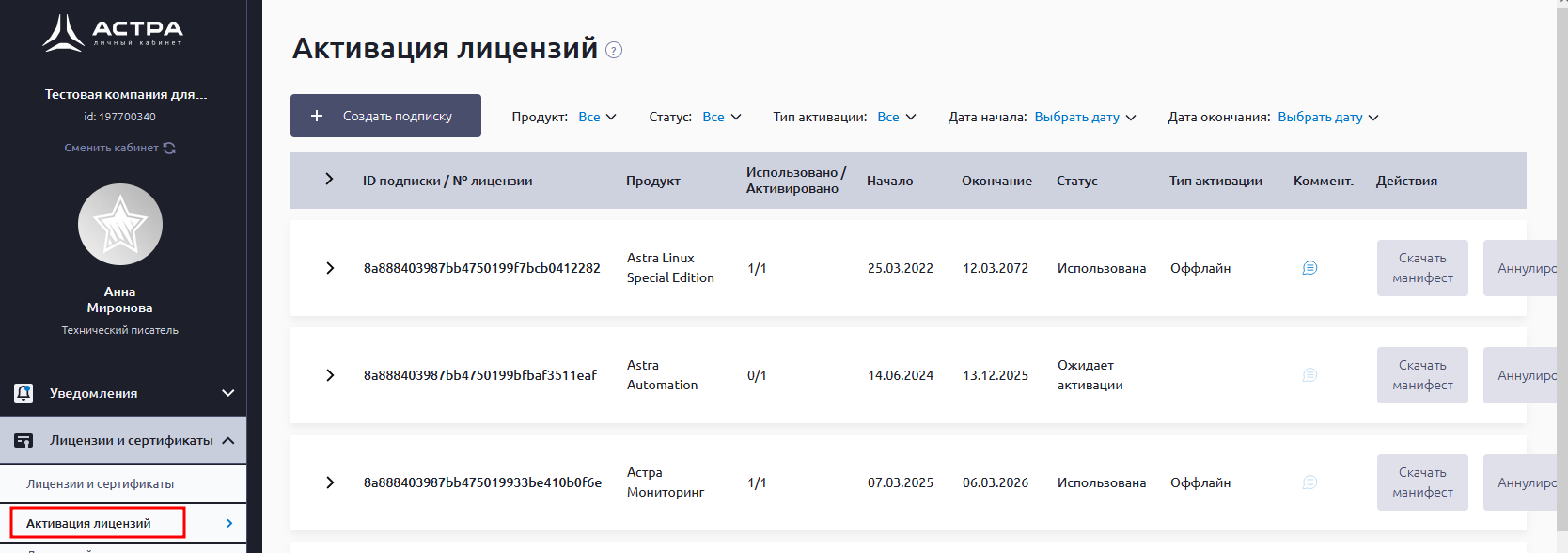Expand all rows via header chevron
1568x553 pixels.
[x=329, y=179]
